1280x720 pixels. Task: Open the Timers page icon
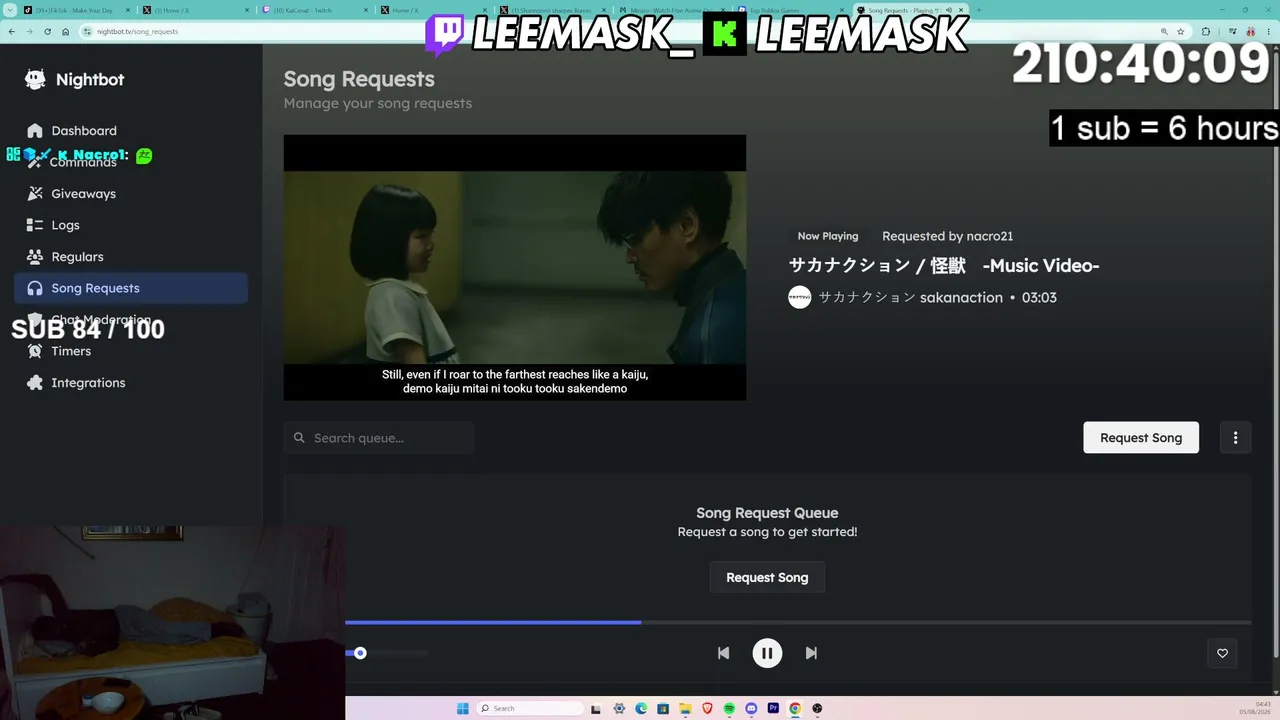pos(35,351)
